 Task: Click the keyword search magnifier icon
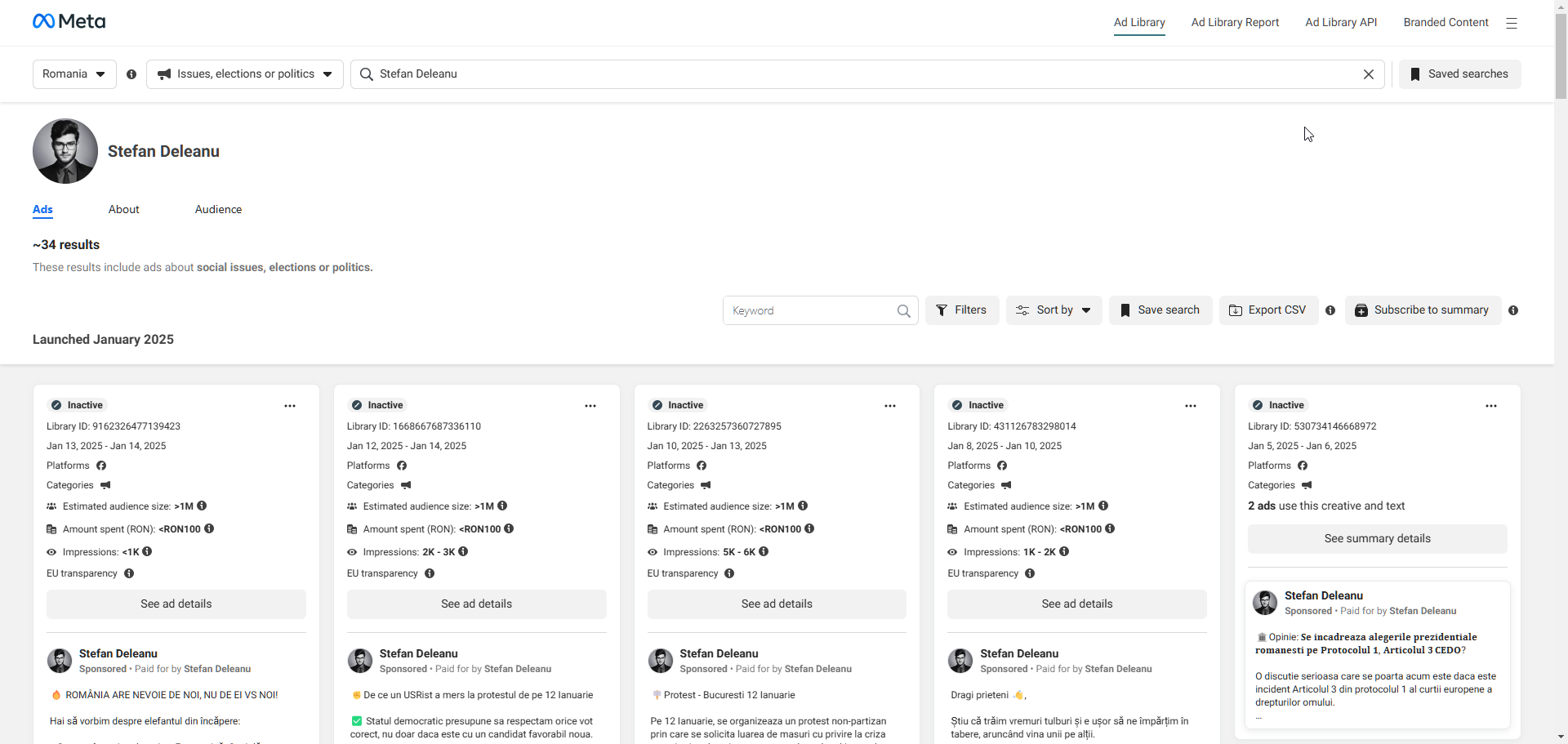[903, 311]
